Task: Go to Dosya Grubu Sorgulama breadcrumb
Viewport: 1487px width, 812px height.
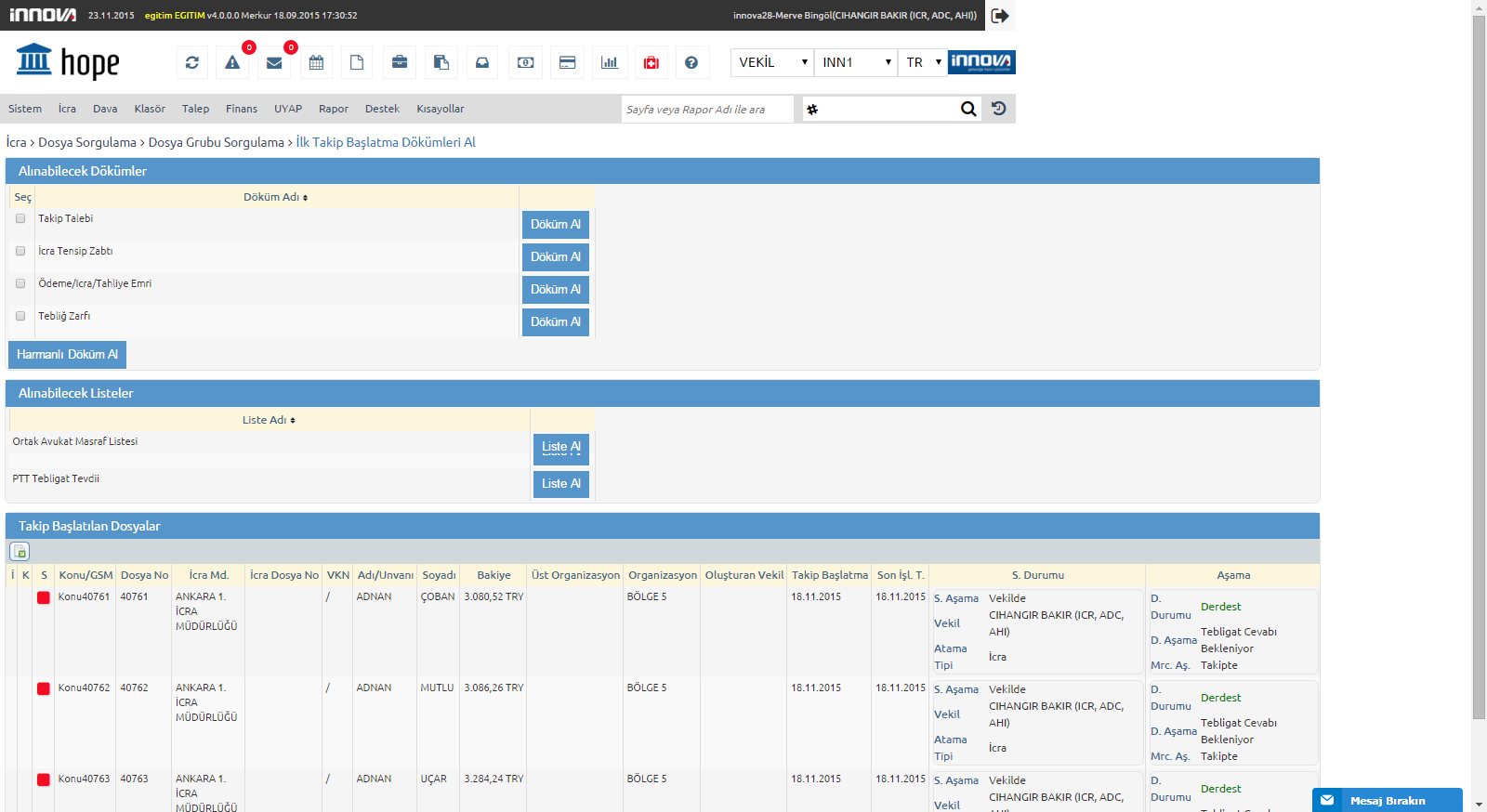Action: pyautogui.click(x=217, y=142)
